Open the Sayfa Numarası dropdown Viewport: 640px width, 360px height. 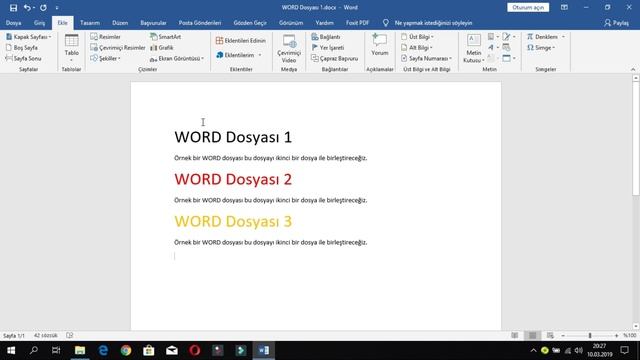click(x=426, y=58)
